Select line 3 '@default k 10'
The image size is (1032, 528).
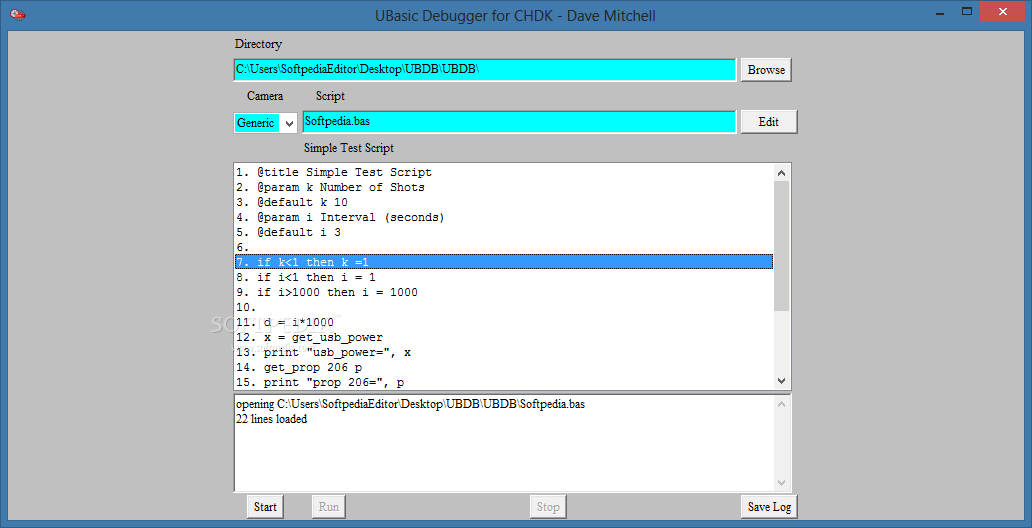[504, 203]
